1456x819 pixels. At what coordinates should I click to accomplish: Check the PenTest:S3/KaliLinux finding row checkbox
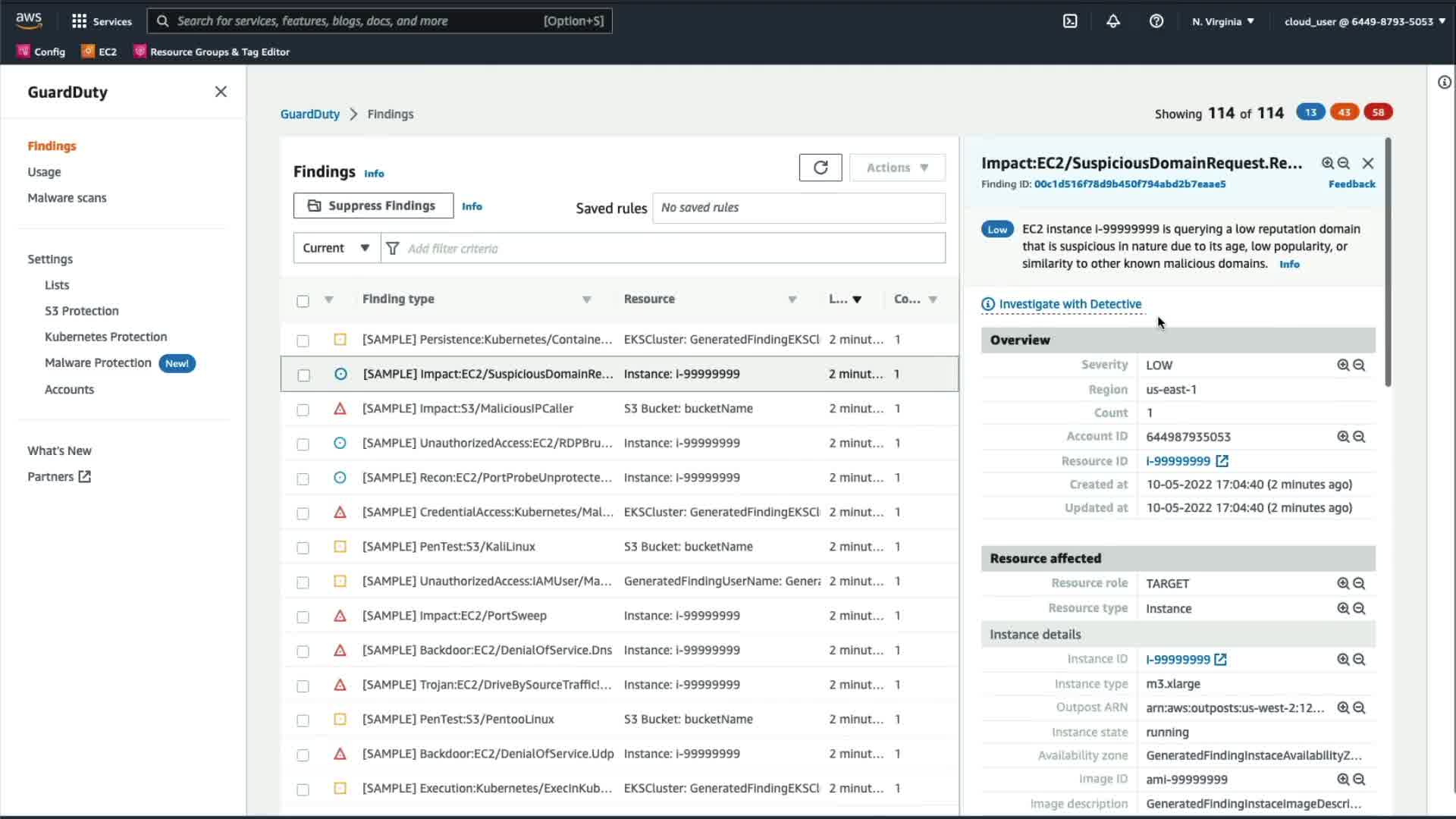click(303, 548)
